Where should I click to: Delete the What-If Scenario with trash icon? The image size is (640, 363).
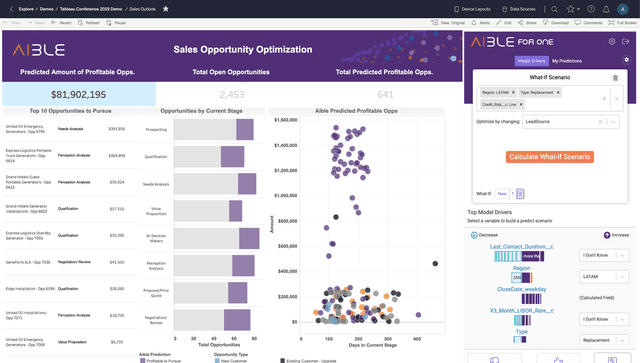tap(615, 78)
